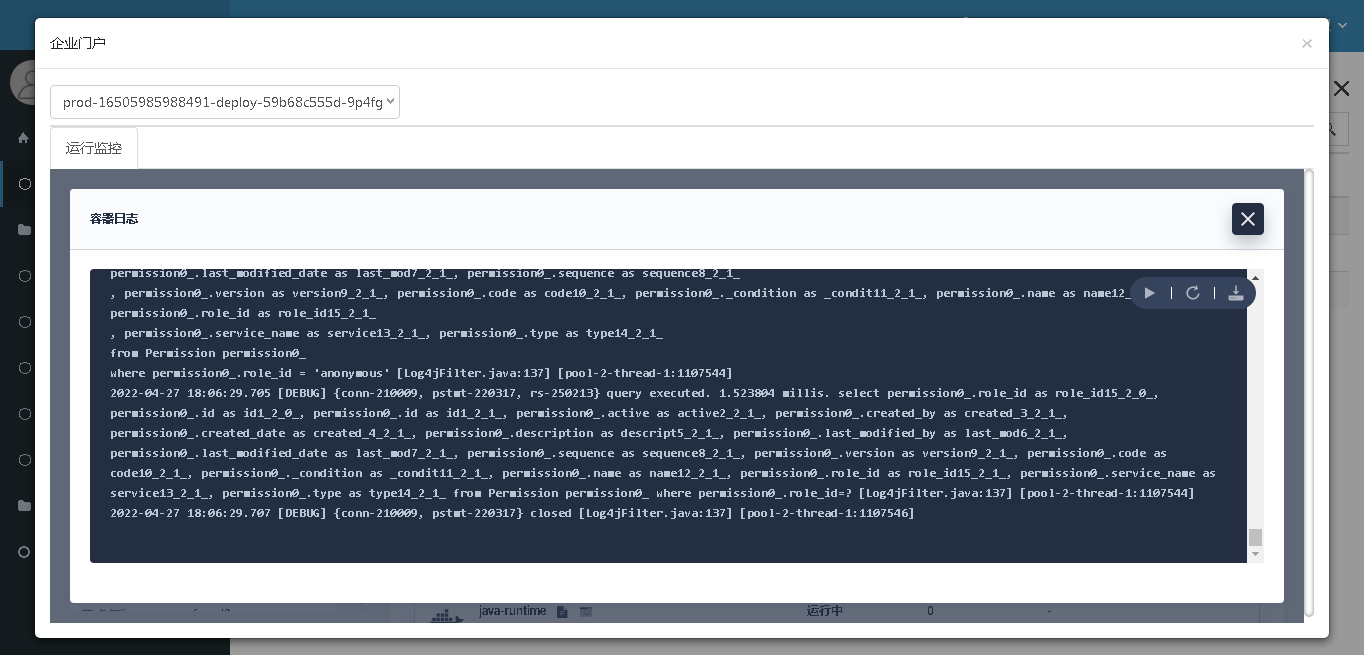This screenshot has width=1364, height=655.
Task: Click the outer dialog vertical scrollbar
Action: click(1308, 390)
